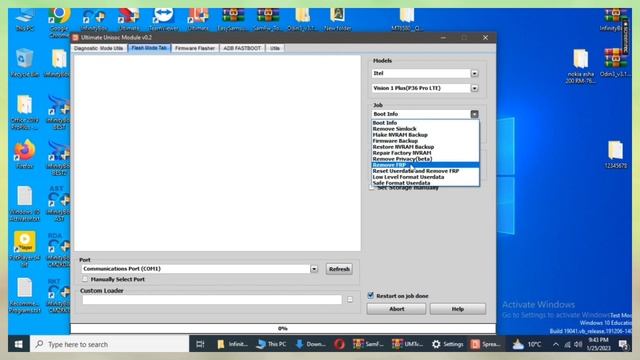This screenshot has height=360, width=640.
Task: Click the 10°C weather widget on taskbar
Action: [x=527, y=344]
